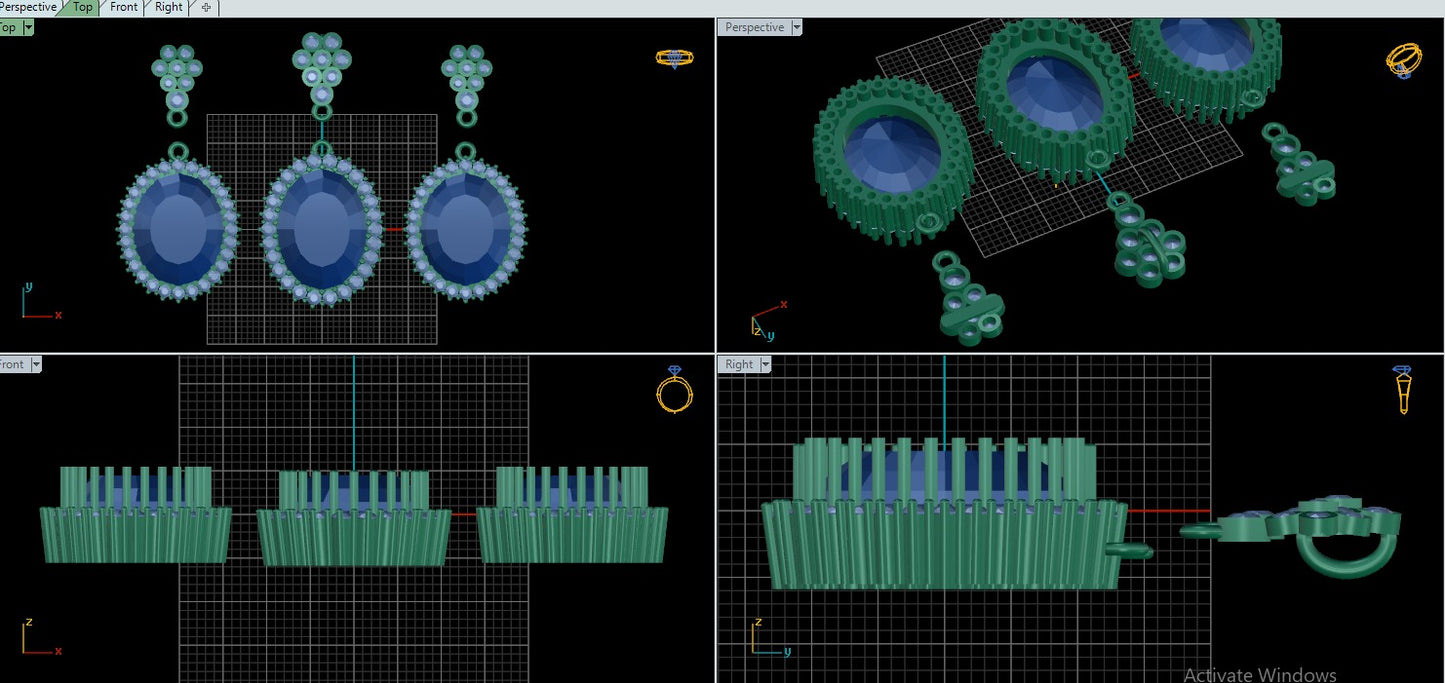Click the YZ axis indicator in Right viewport

(767, 639)
